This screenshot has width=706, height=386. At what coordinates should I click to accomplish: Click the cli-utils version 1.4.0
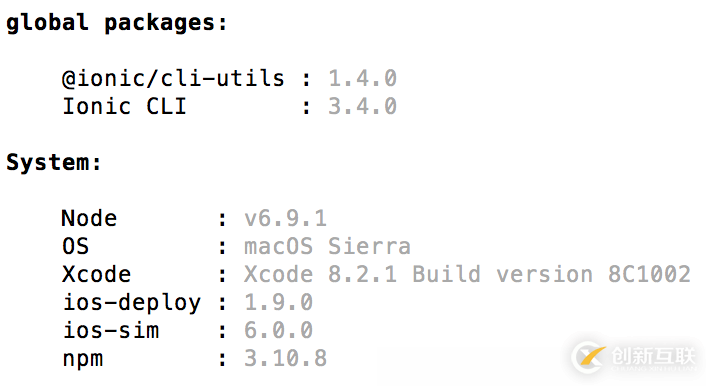(x=362, y=78)
